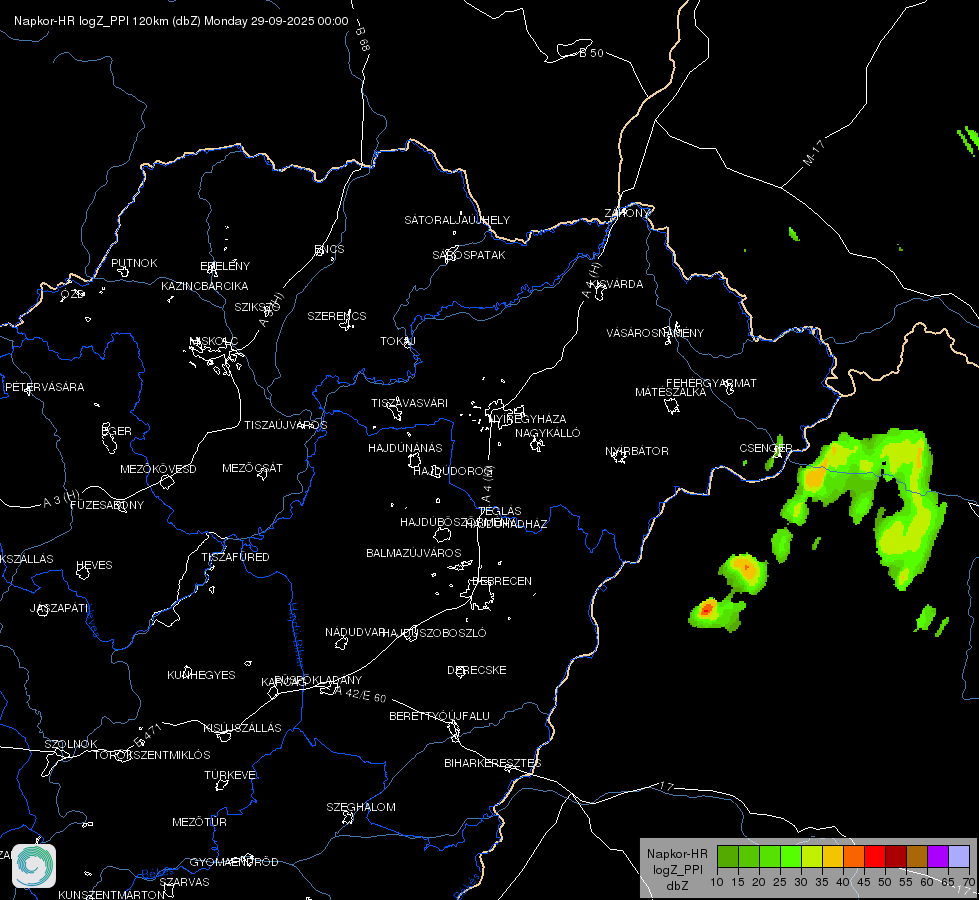Click the MISKOLC city label
This screenshot has height=900, width=979.
click(214, 341)
